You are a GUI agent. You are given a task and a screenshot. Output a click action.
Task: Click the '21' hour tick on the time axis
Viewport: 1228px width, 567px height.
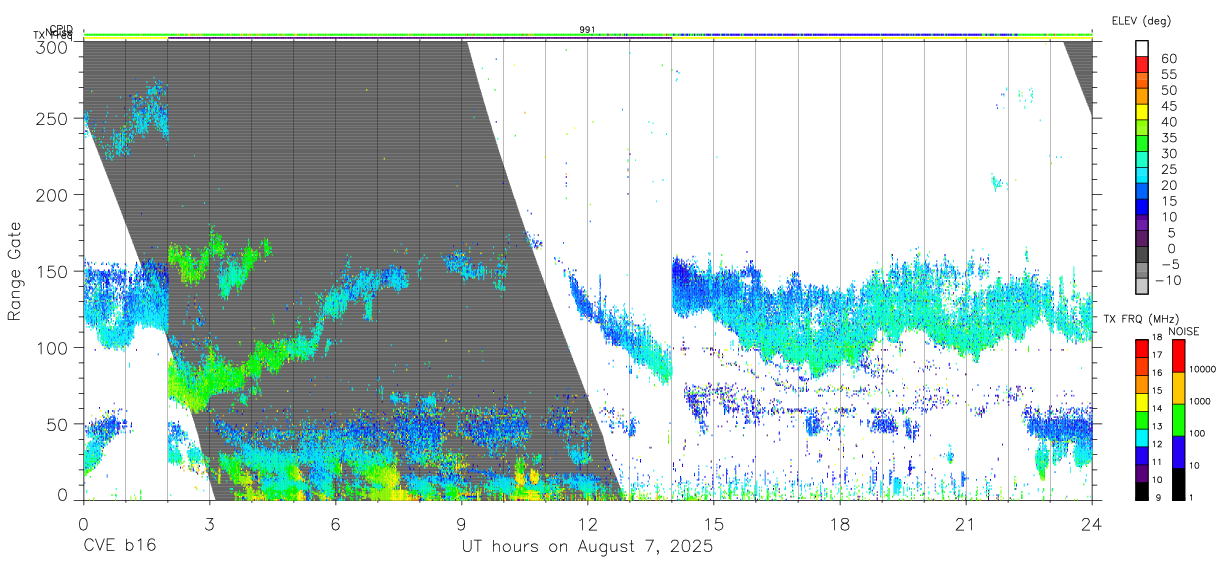965,524
